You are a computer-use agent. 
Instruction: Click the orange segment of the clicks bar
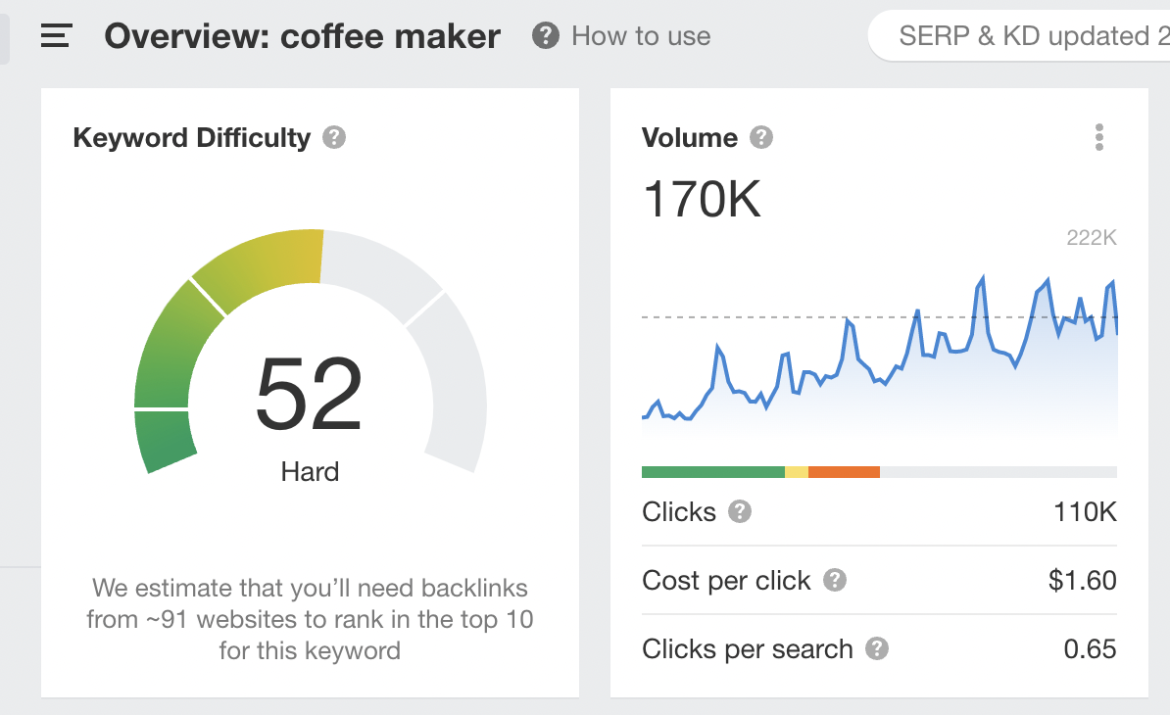tap(845, 471)
